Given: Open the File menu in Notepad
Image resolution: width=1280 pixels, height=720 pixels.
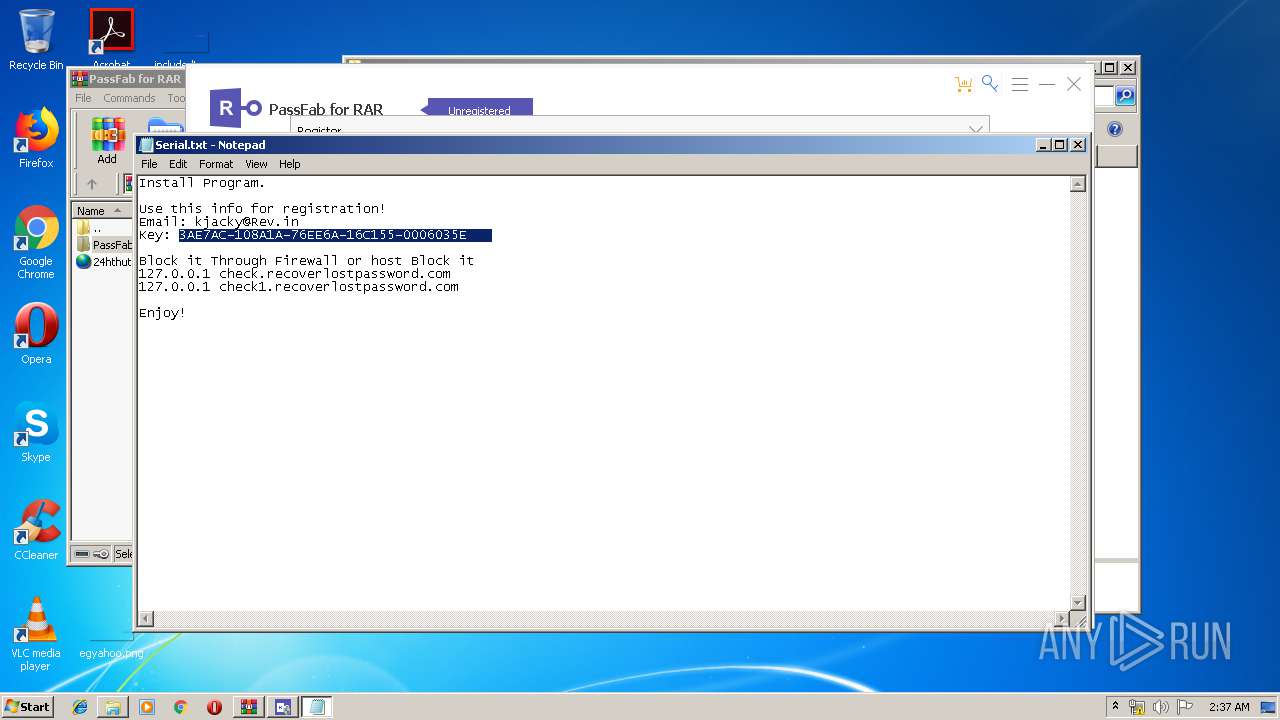Looking at the screenshot, I should point(149,164).
